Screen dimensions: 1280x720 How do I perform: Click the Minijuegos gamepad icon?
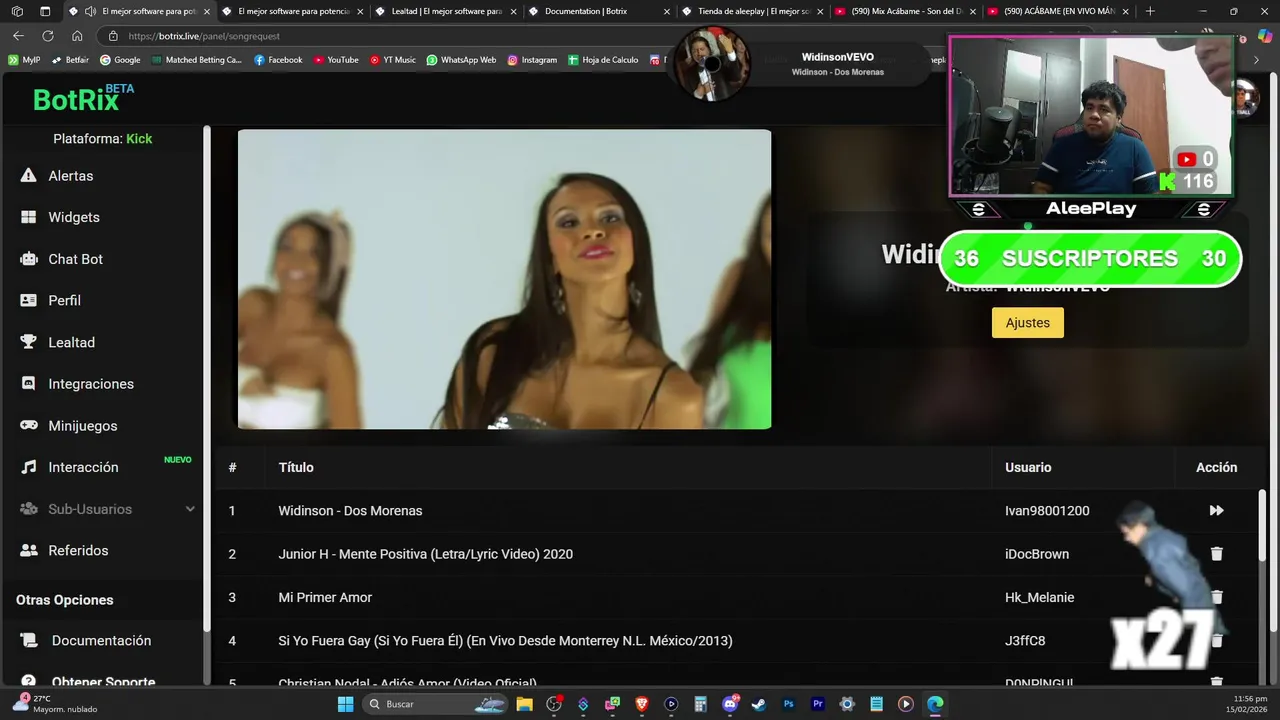click(x=29, y=425)
